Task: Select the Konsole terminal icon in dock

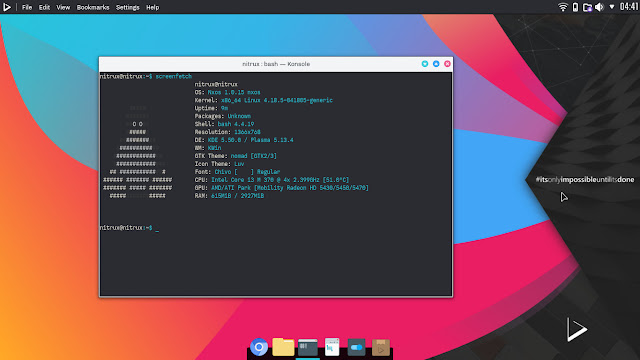Action: [308, 347]
